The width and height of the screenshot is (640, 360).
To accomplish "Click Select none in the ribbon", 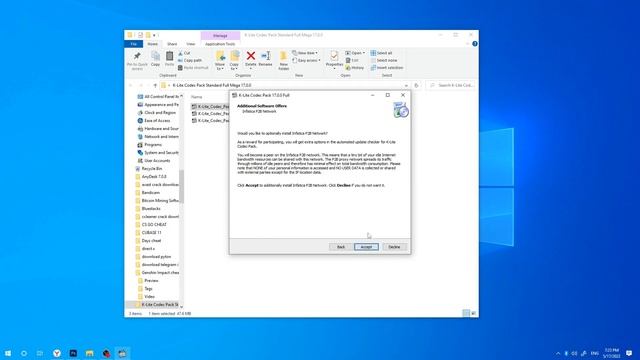I will (x=384, y=60).
